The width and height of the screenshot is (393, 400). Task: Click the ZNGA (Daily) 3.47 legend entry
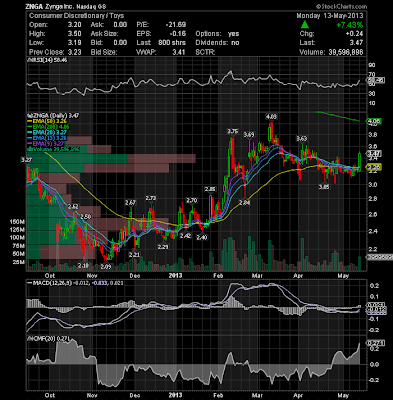pos(53,115)
